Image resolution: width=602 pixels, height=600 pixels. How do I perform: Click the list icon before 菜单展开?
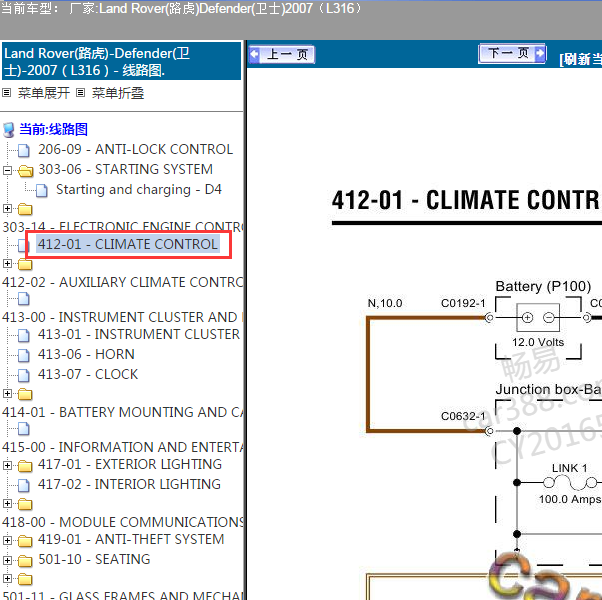pyautogui.click(x=7, y=93)
